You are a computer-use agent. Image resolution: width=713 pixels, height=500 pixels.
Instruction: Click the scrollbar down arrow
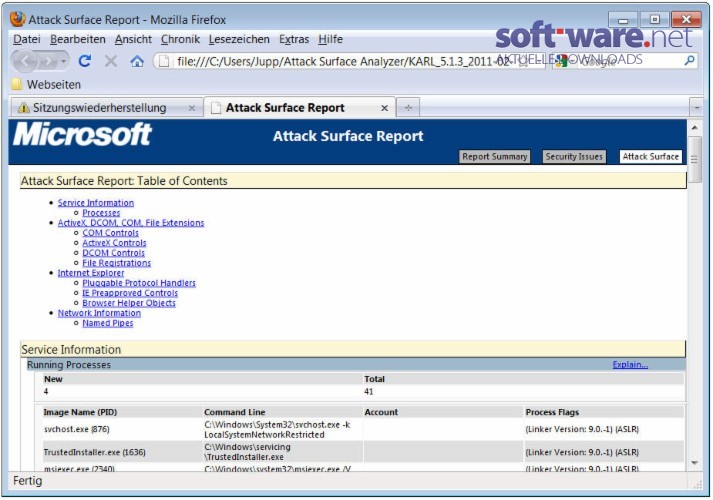(695, 463)
